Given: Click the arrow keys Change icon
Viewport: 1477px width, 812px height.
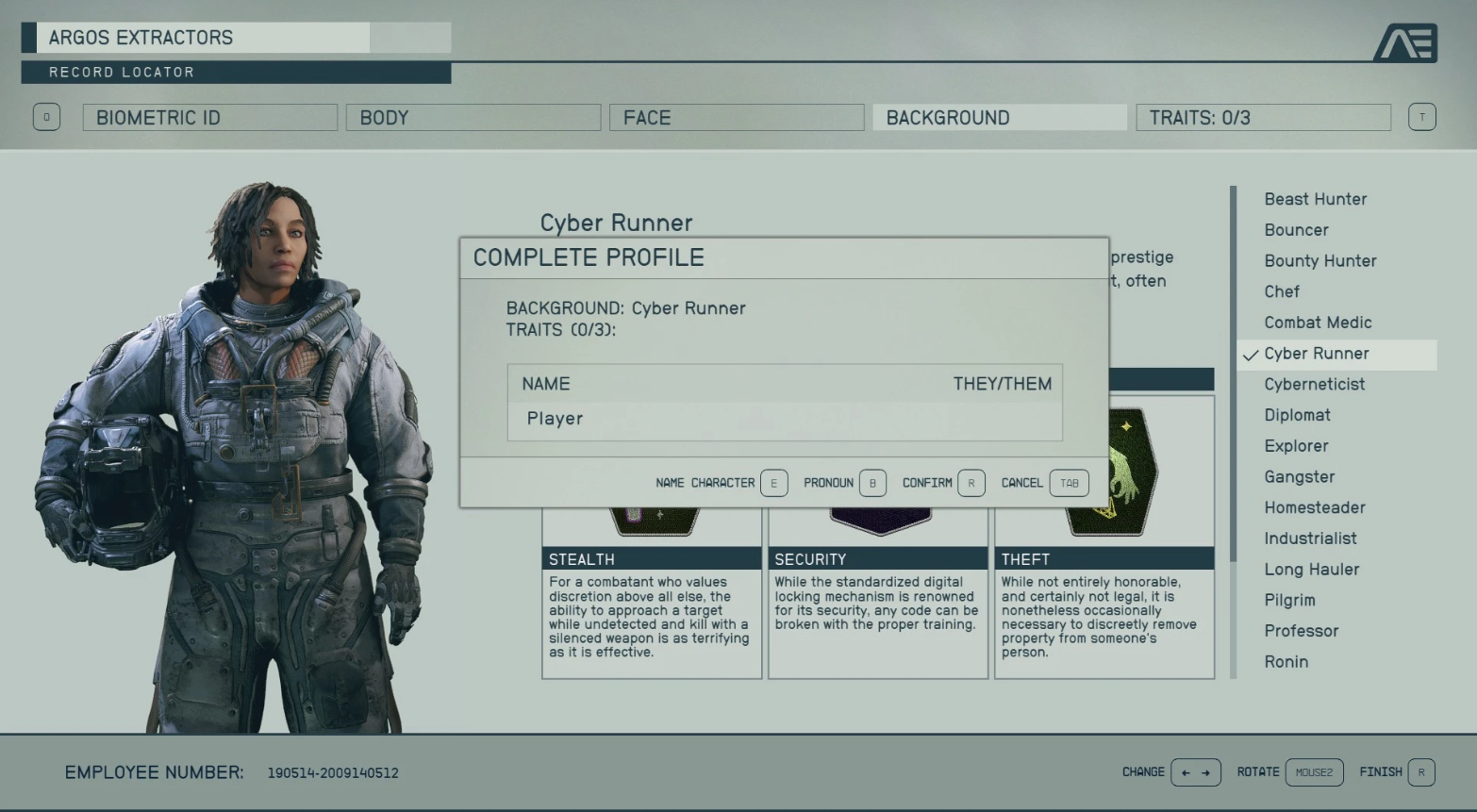Looking at the screenshot, I should 1196,772.
